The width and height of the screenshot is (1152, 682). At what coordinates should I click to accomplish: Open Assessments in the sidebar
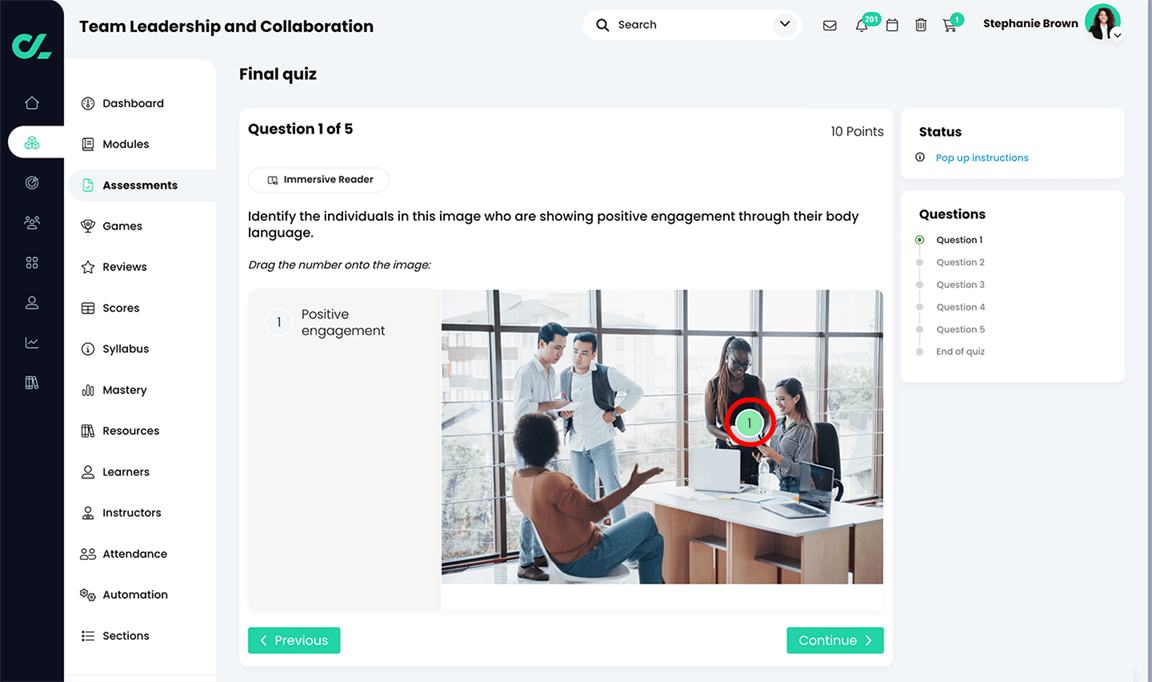tap(142, 185)
